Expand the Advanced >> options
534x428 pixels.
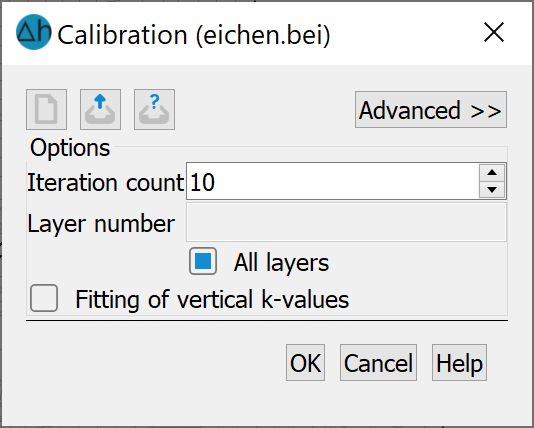431,110
